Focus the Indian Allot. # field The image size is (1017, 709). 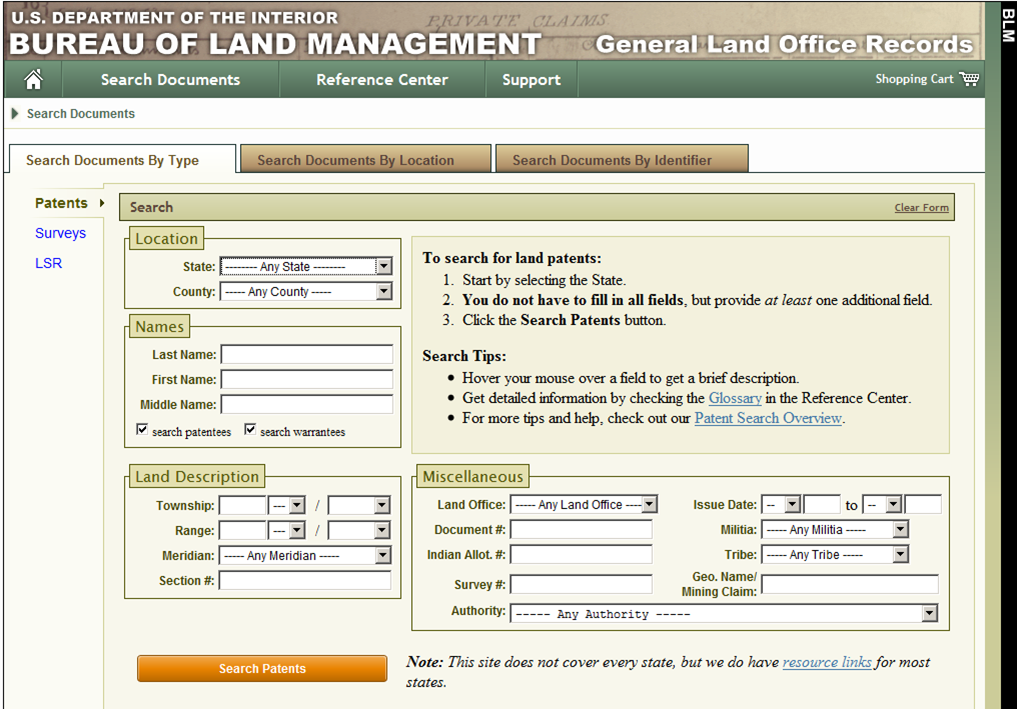pos(581,555)
